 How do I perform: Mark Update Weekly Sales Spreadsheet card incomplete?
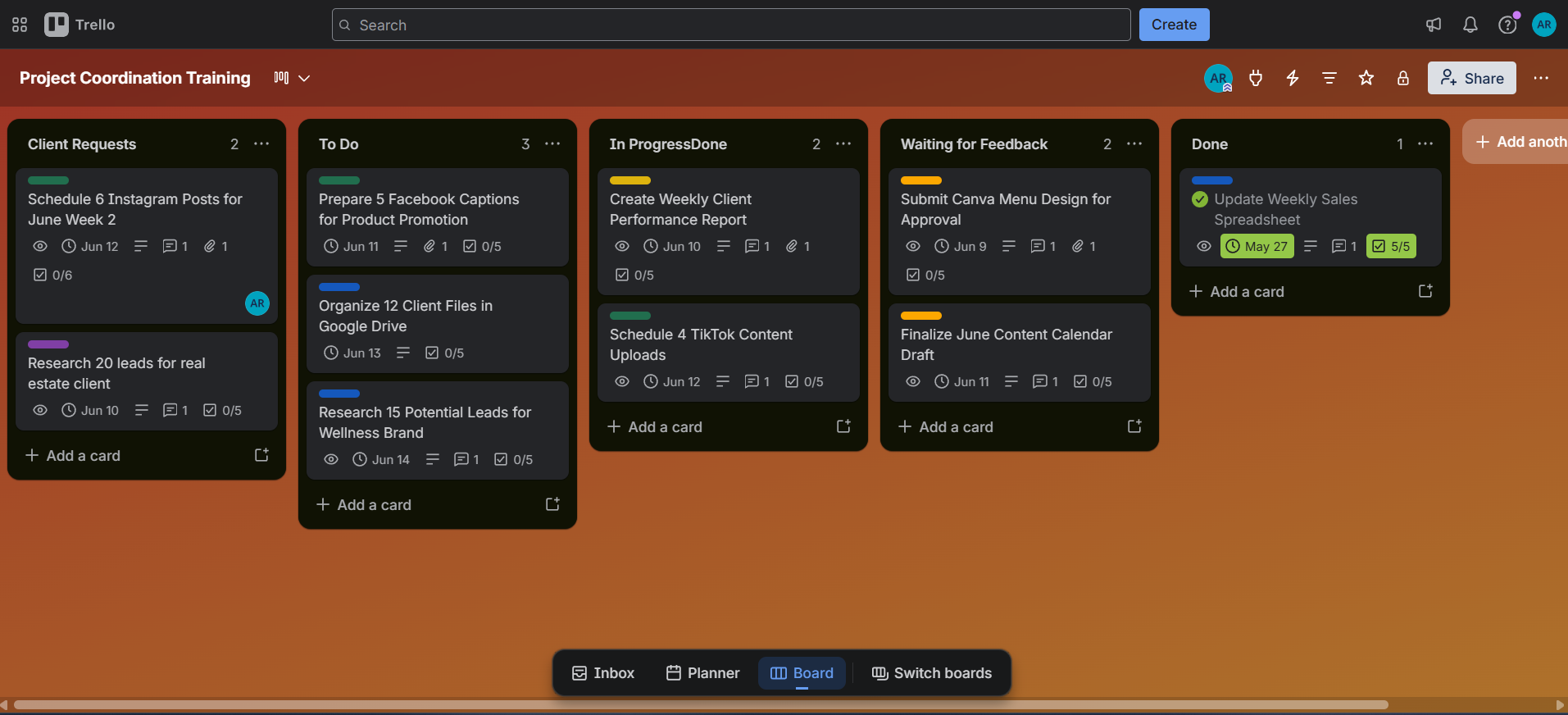pos(1200,199)
